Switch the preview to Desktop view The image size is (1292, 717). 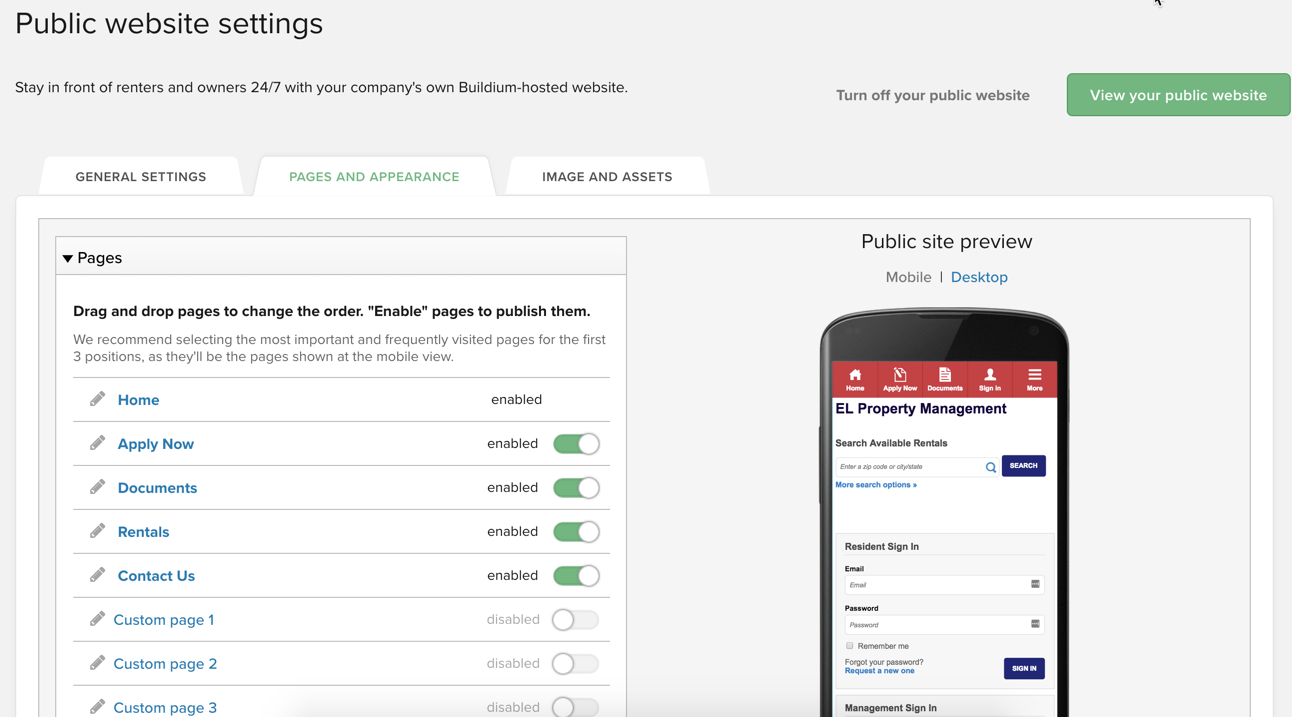pos(978,277)
